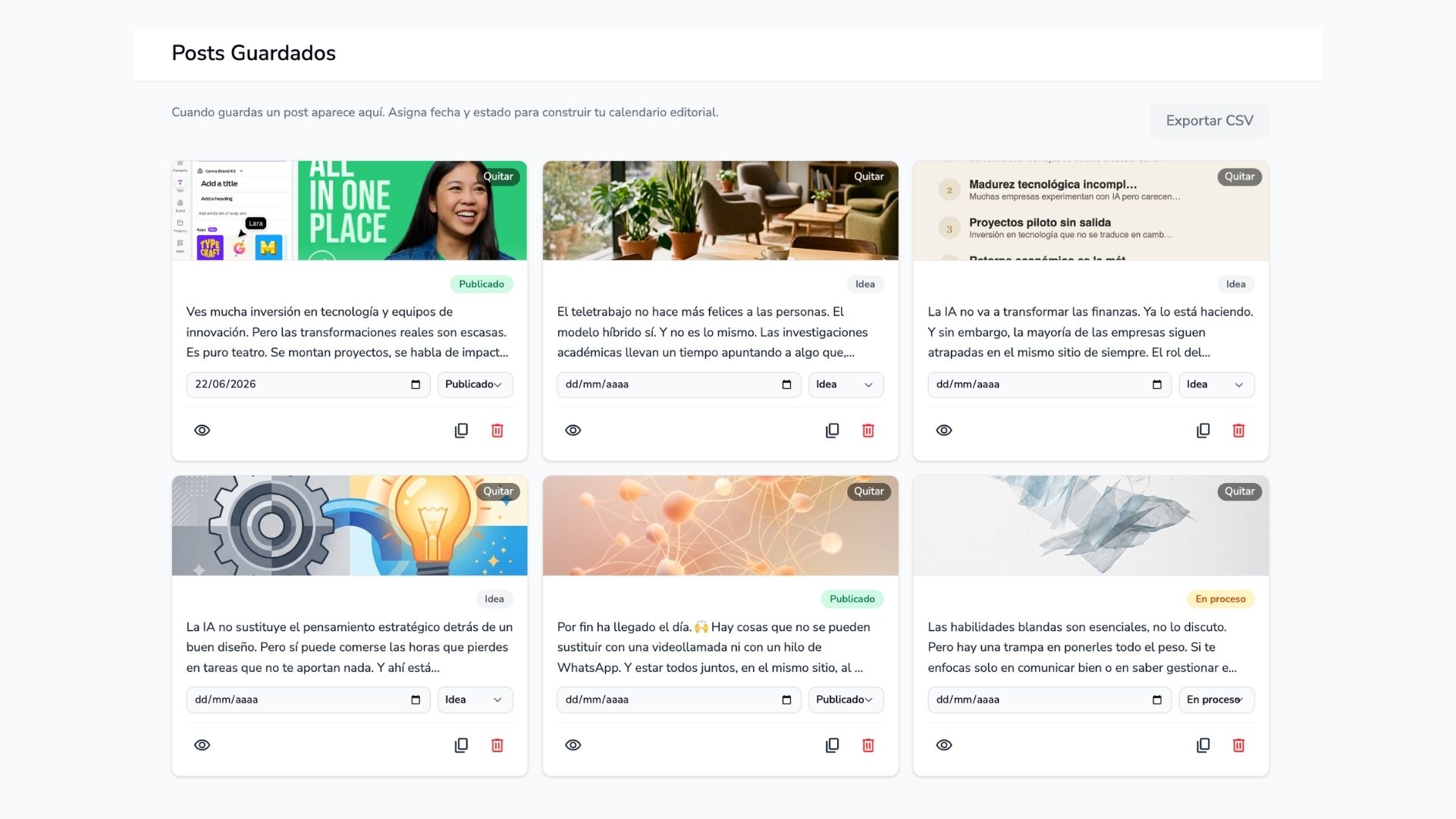Click Exportar CSV button
Viewport: 1456px width, 819px height.
pos(1210,121)
